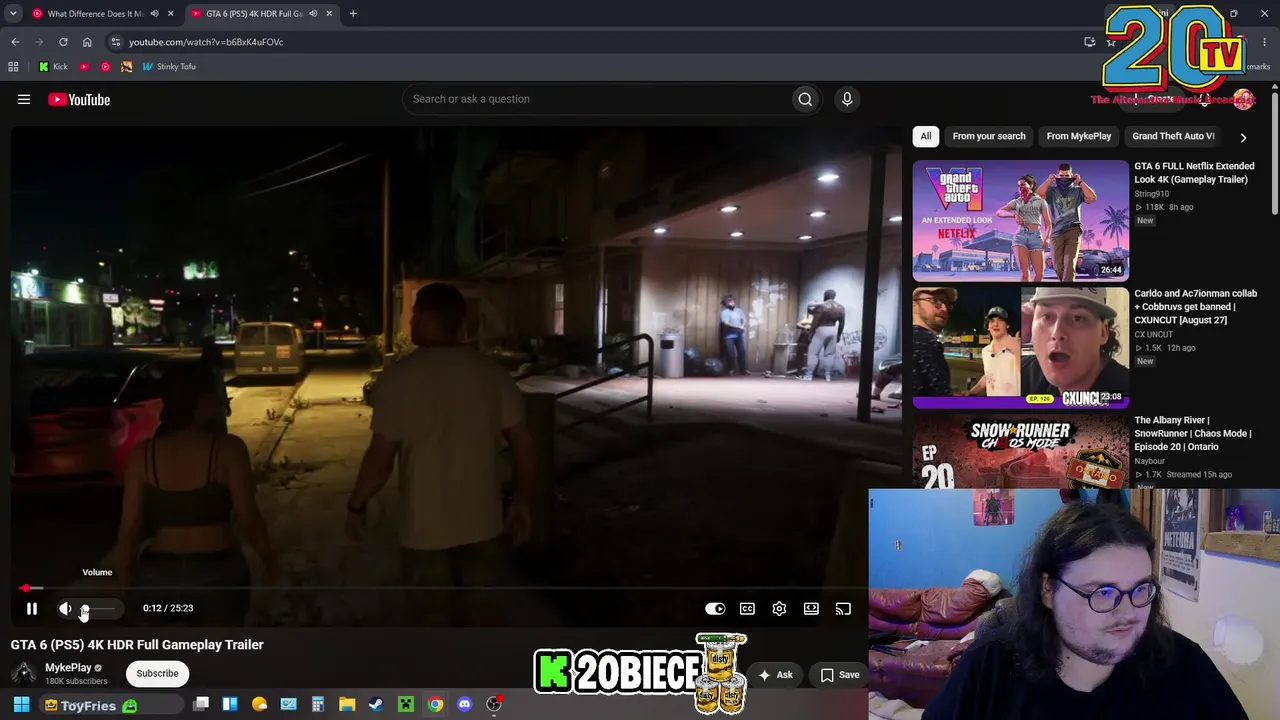Image resolution: width=1280 pixels, height=720 pixels.
Task: Open the GTA 6 Netflix Extended Look thumbnail
Action: coord(1020,221)
